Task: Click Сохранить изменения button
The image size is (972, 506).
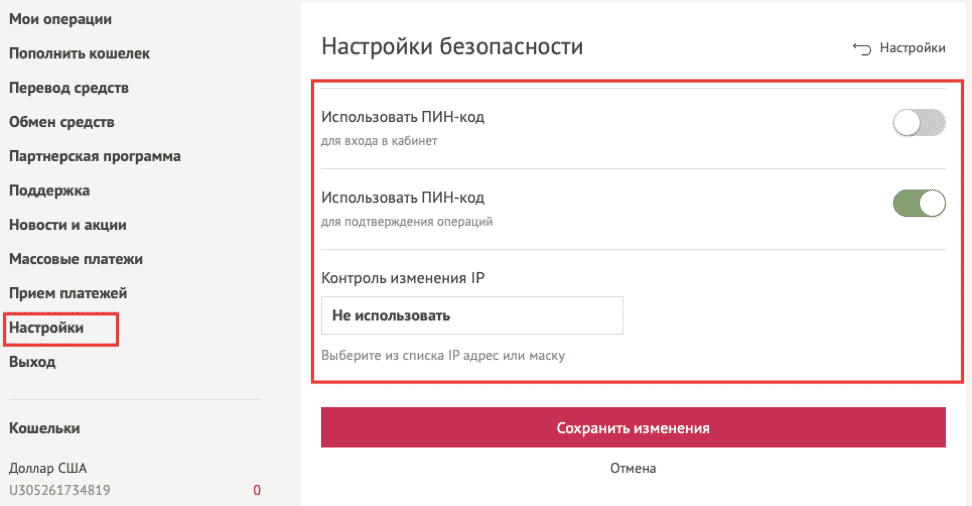Action: [x=633, y=427]
